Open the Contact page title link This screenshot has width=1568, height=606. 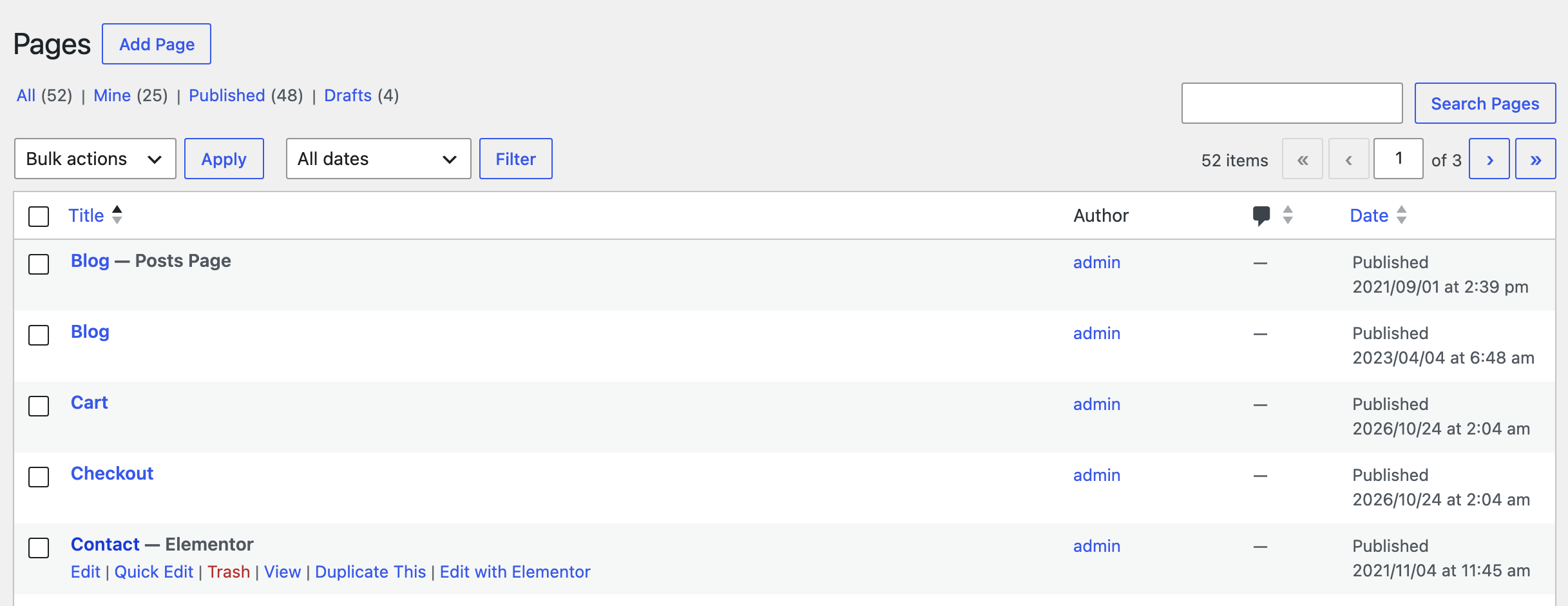[x=105, y=545]
